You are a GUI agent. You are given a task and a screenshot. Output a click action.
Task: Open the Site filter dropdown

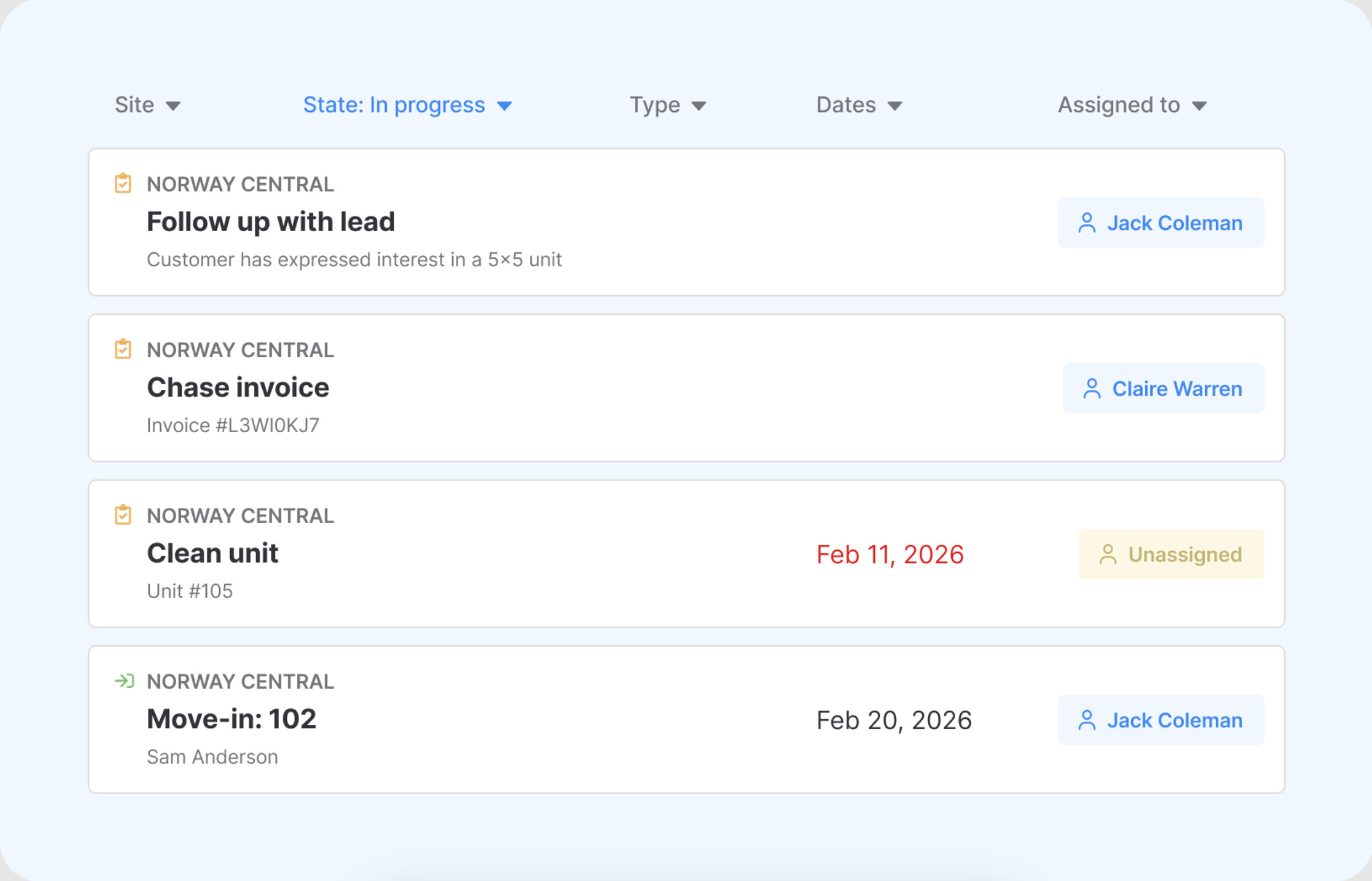click(x=148, y=104)
